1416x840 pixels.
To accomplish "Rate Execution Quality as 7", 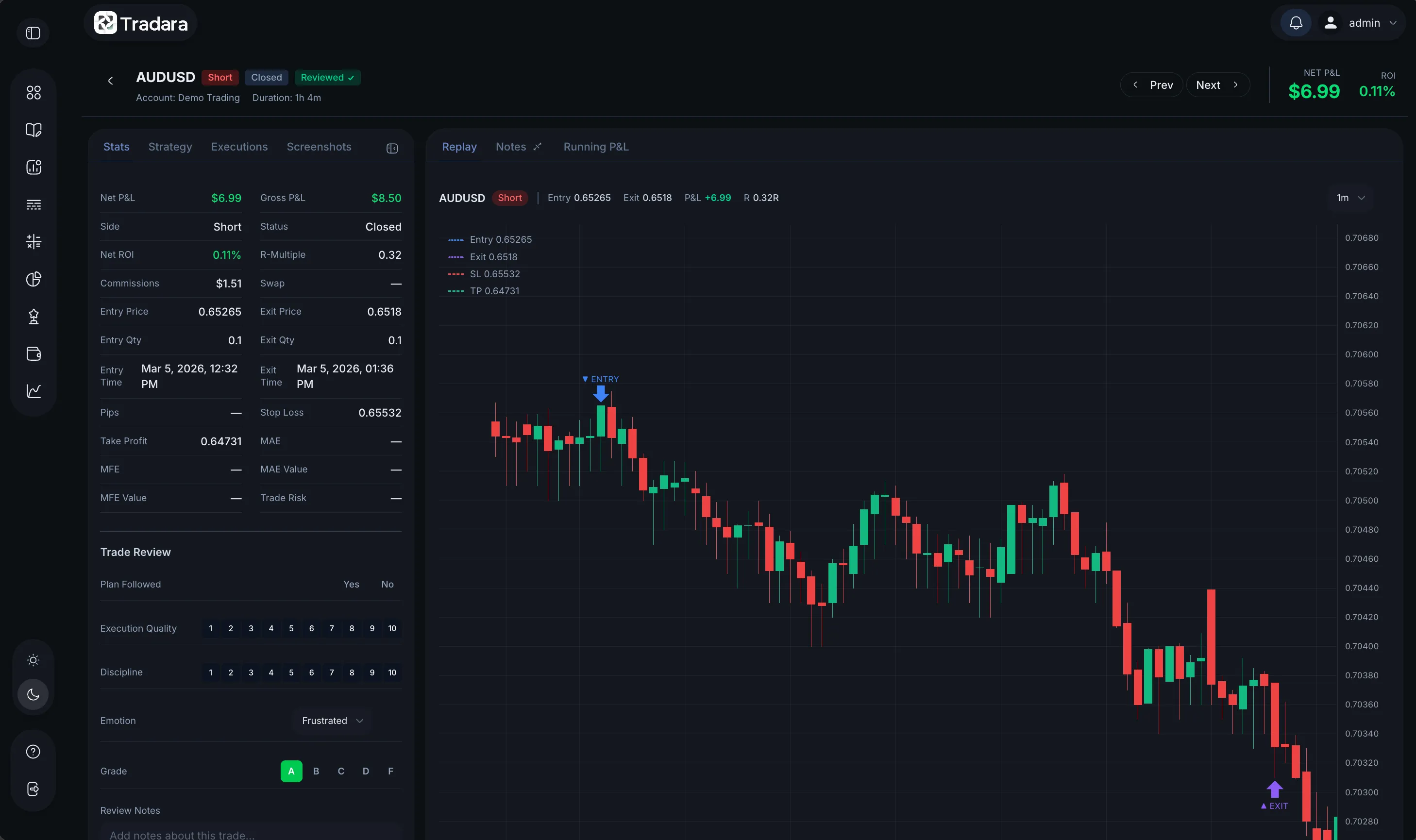I will (332, 628).
